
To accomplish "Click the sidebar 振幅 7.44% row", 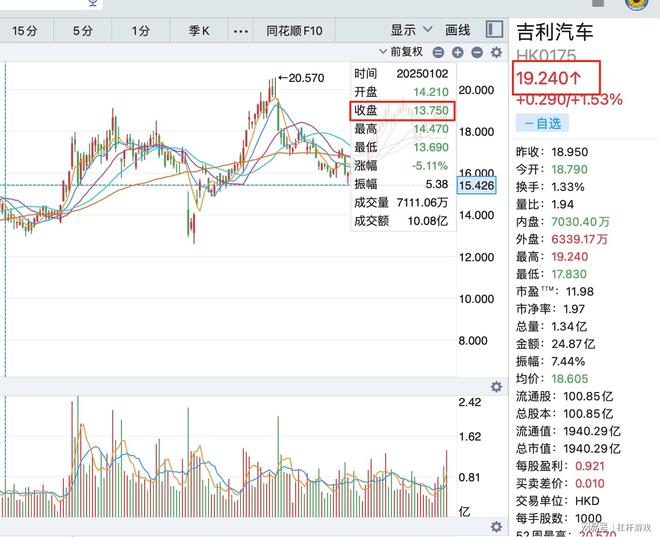I will point(551,361).
